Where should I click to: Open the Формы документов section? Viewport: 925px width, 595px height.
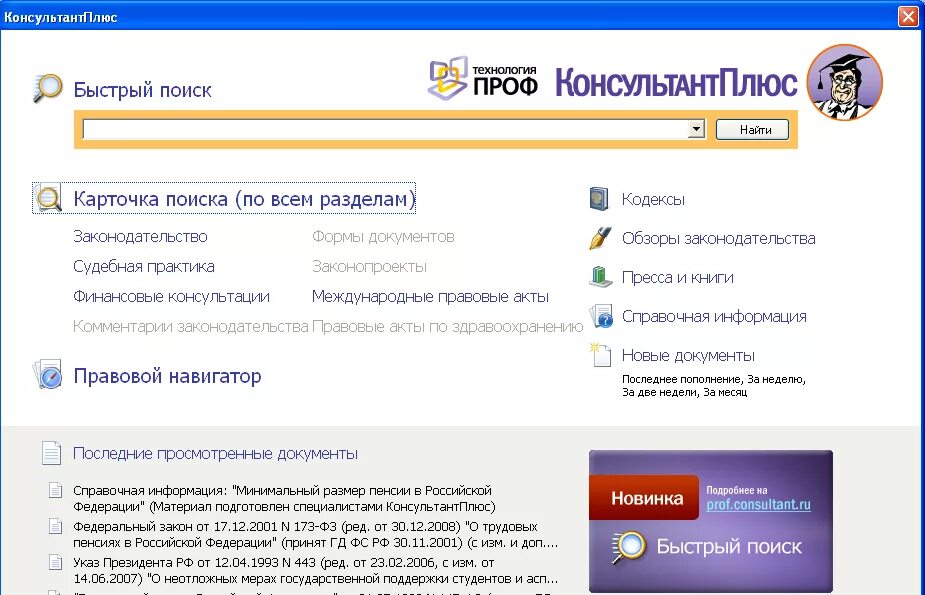pos(383,236)
